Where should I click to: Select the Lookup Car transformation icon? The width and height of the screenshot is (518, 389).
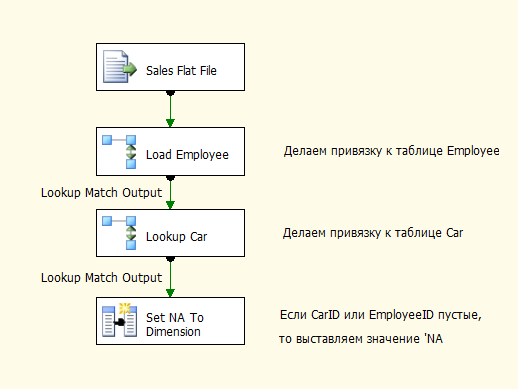coord(119,233)
